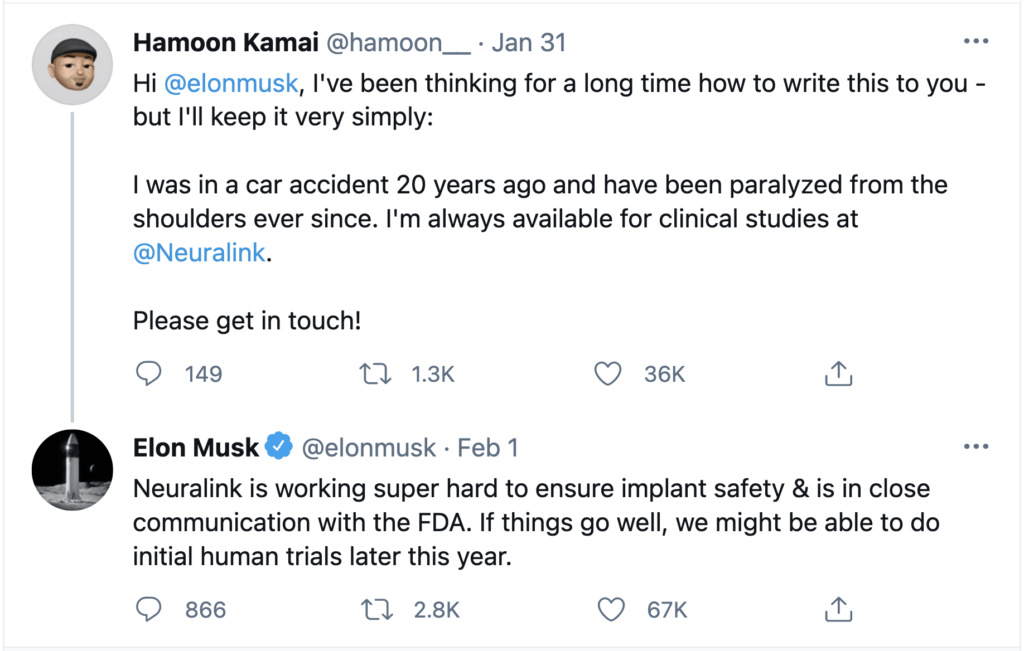Click the blue verified badge
The width and height of the screenshot is (1024, 651).
(279, 446)
